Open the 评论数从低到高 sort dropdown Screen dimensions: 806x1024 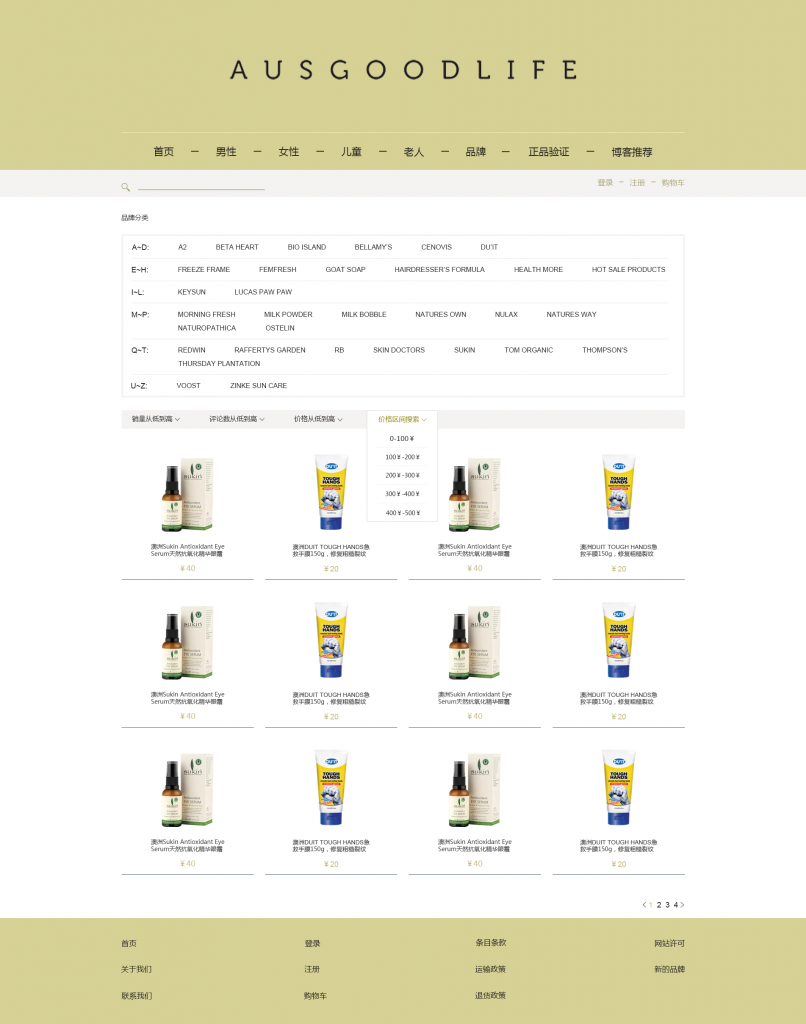coord(236,419)
